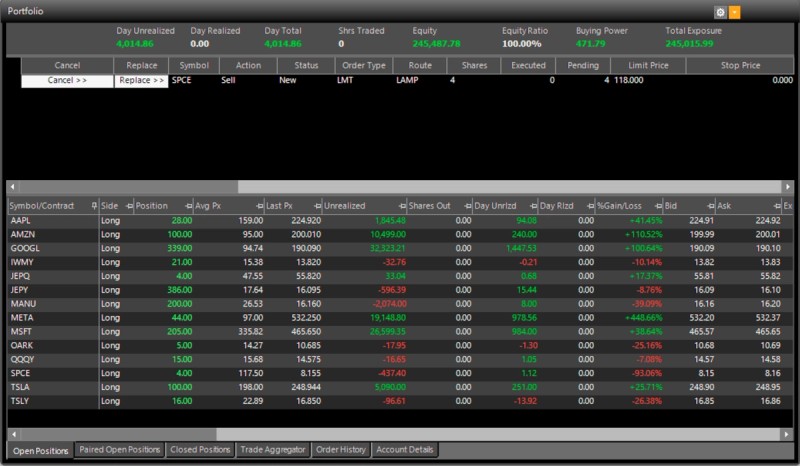Click left arrow of positions bottom scrollbar
The width and height of the screenshot is (800, 466).
pyautogui.click(x=14, y=434)
